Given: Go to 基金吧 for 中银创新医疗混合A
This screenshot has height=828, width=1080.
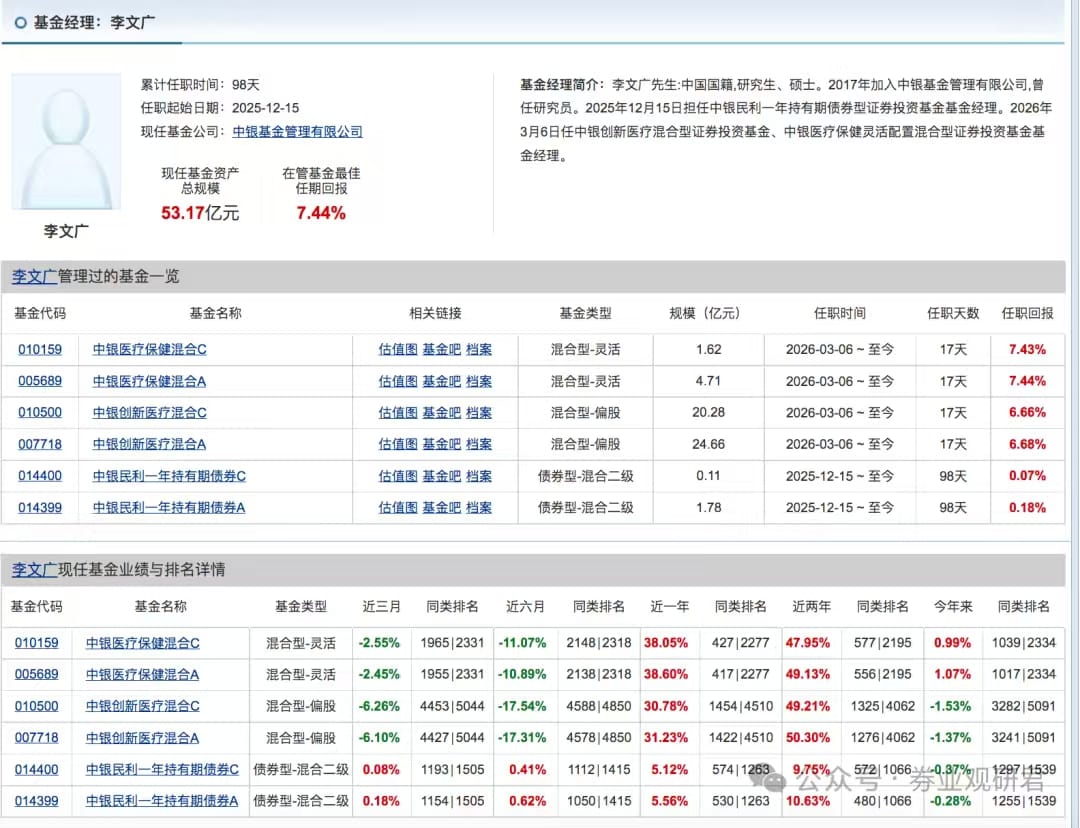Looking at the screenshot, I should pos(441,444).
